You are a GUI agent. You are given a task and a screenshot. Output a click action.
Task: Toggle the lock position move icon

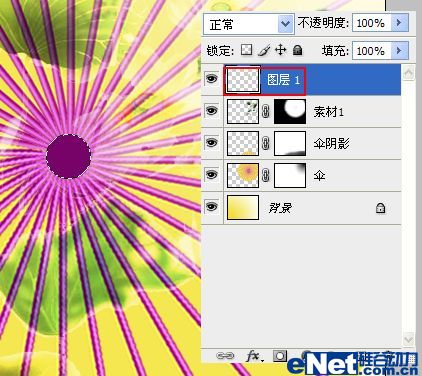[x=281, y=50]
